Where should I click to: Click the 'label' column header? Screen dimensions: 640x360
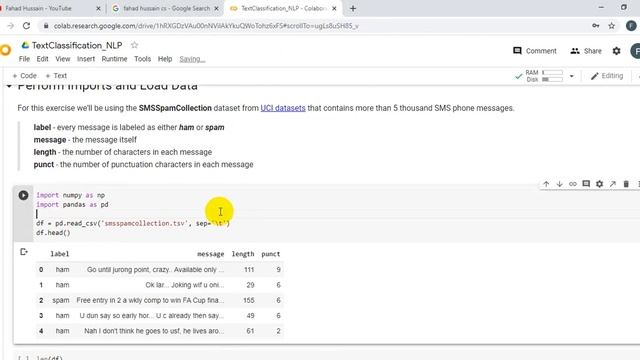click(60, 254)
